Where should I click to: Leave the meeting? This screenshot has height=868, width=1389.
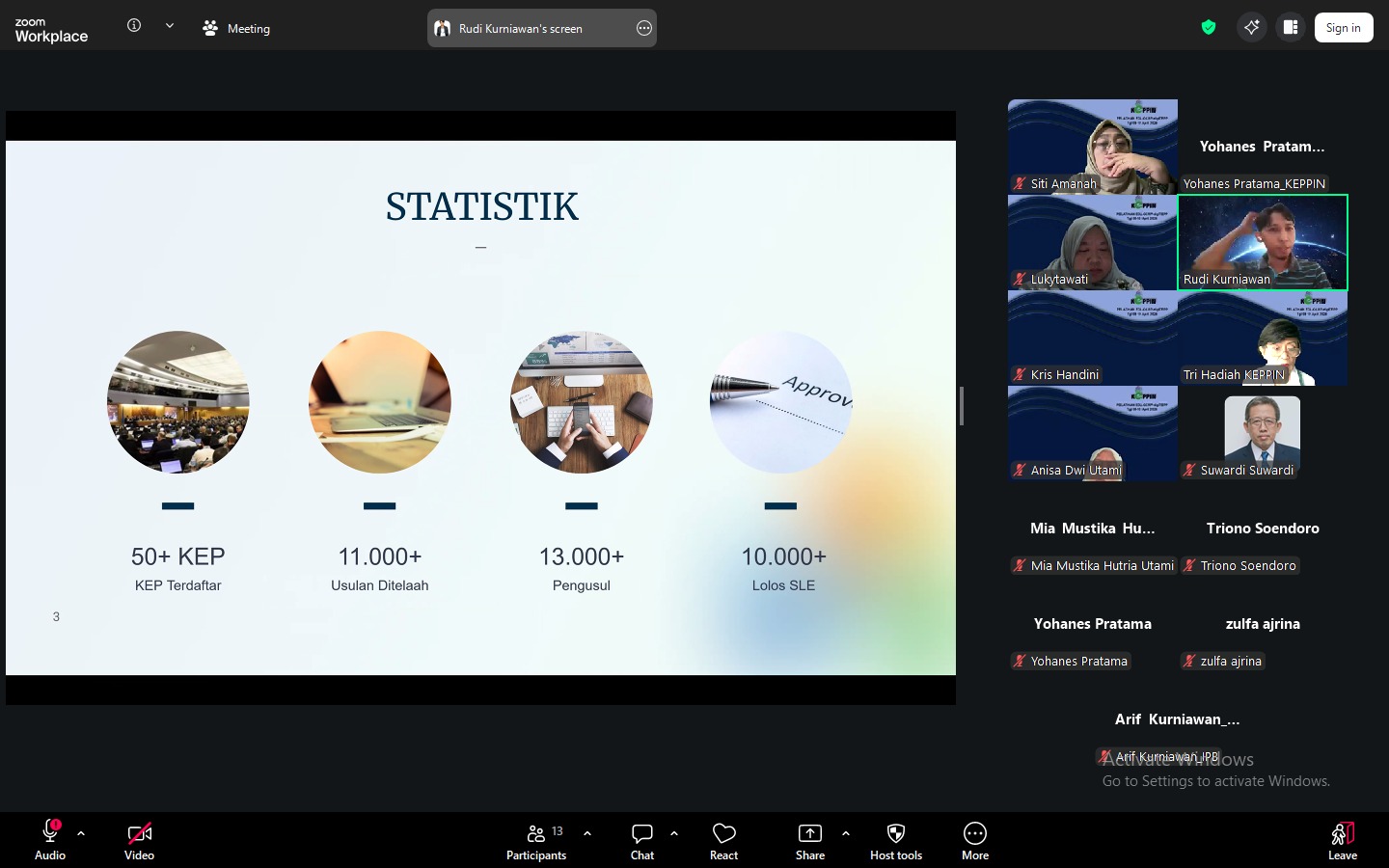(x=1342, y=840)
